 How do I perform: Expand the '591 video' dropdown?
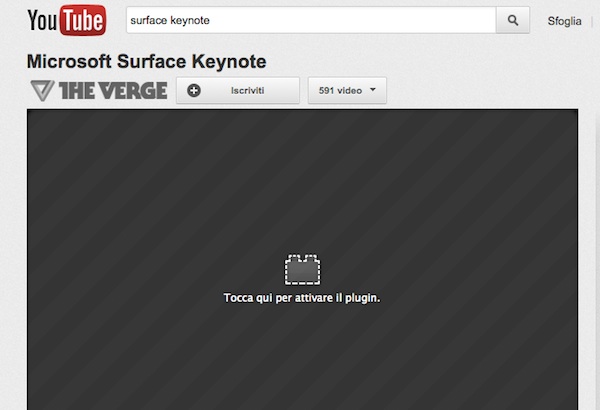347,90
